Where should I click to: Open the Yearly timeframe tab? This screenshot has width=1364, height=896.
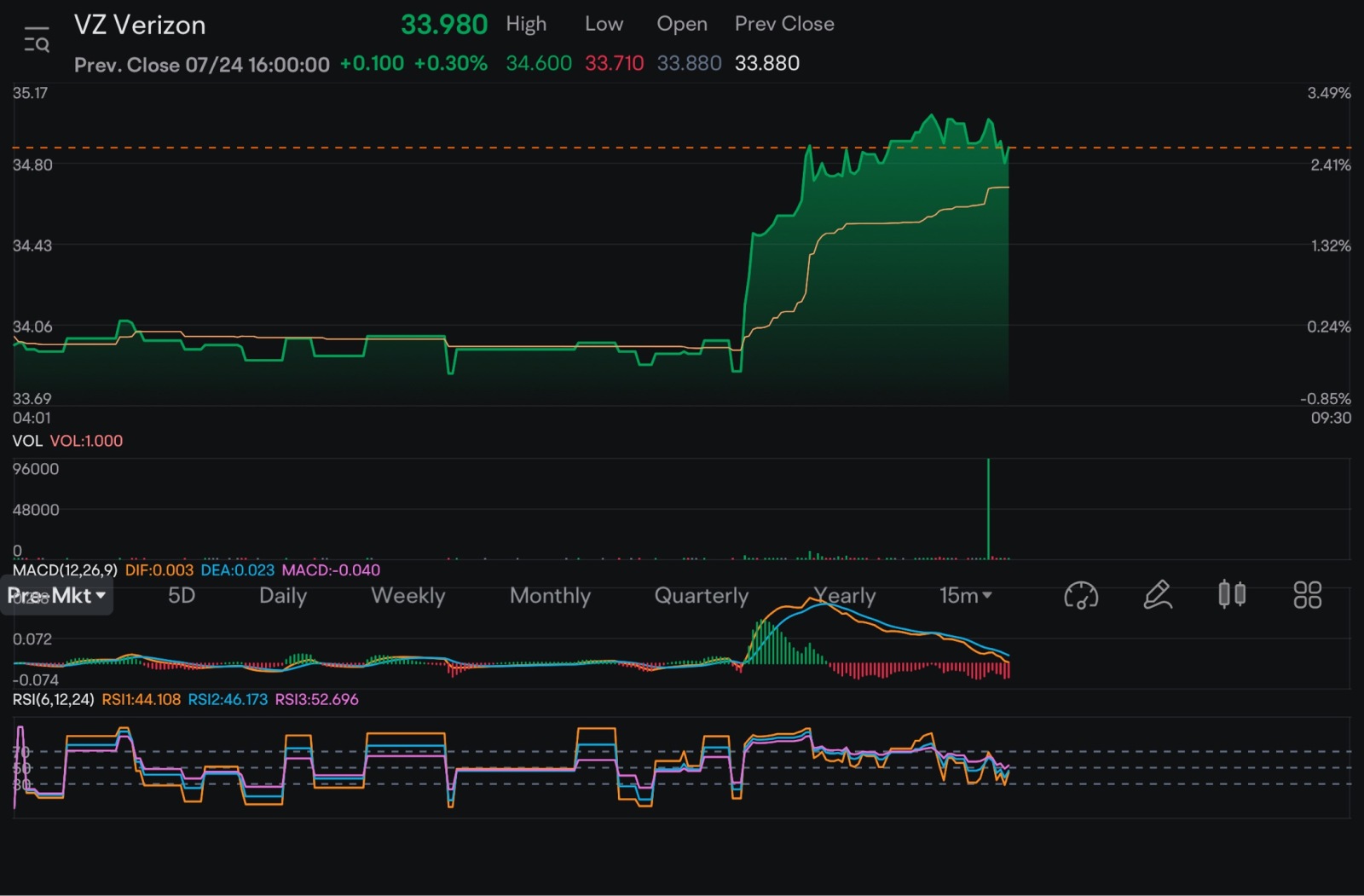[x=845, y=596]
